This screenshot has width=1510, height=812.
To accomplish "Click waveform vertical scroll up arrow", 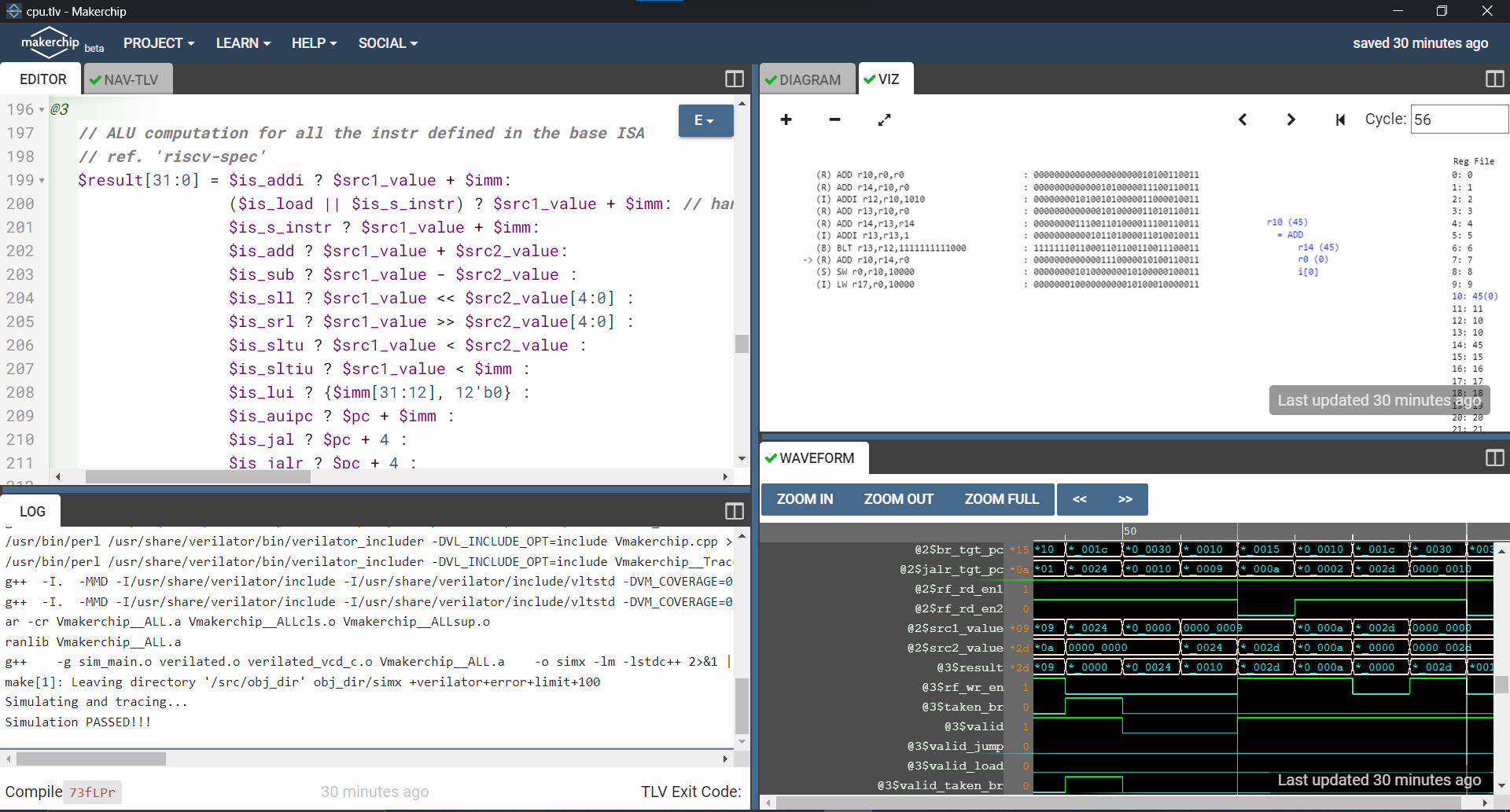I will point(1501,551).
